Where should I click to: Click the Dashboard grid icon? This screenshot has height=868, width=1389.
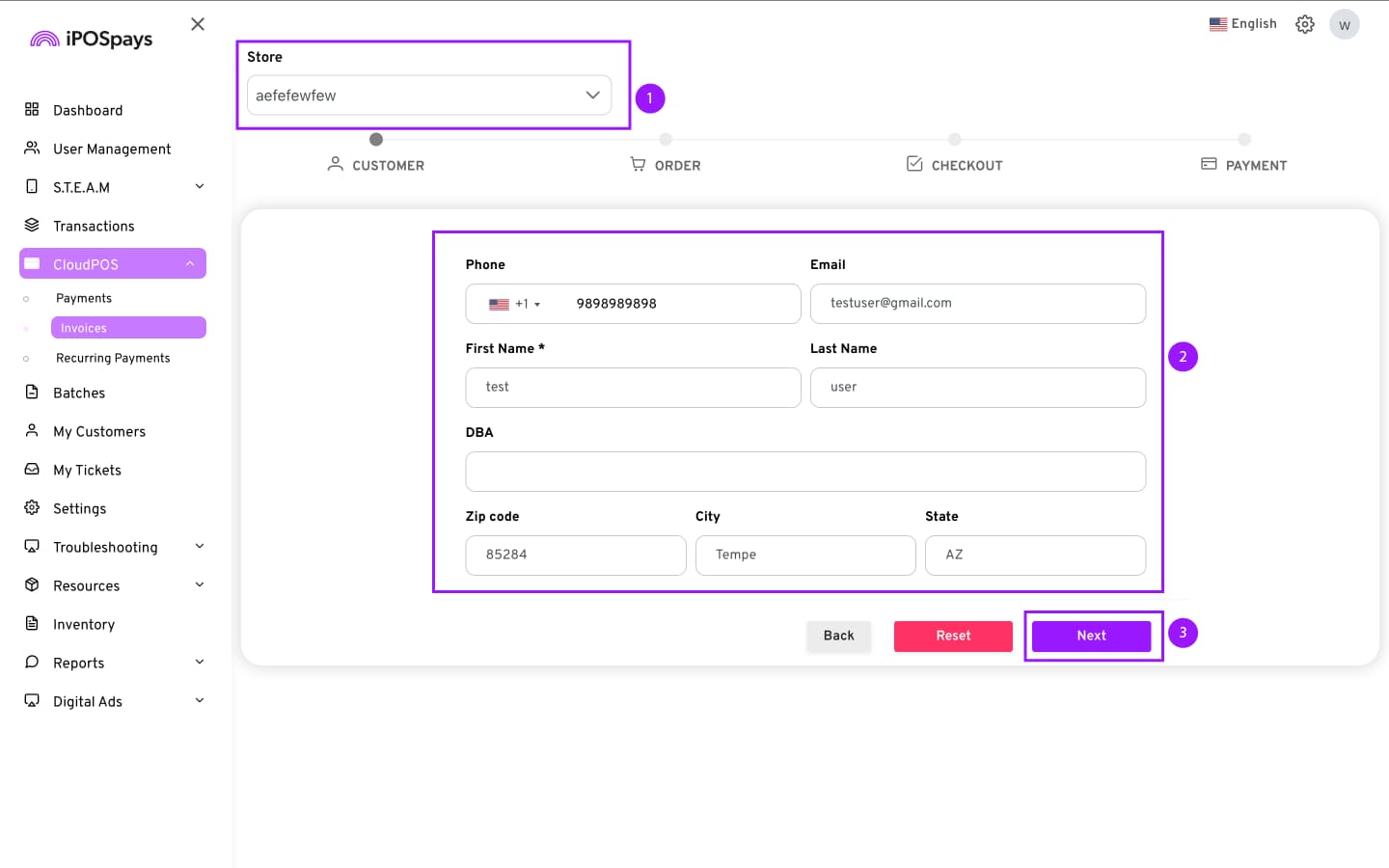pyautogui.click(x=32, y=110)
